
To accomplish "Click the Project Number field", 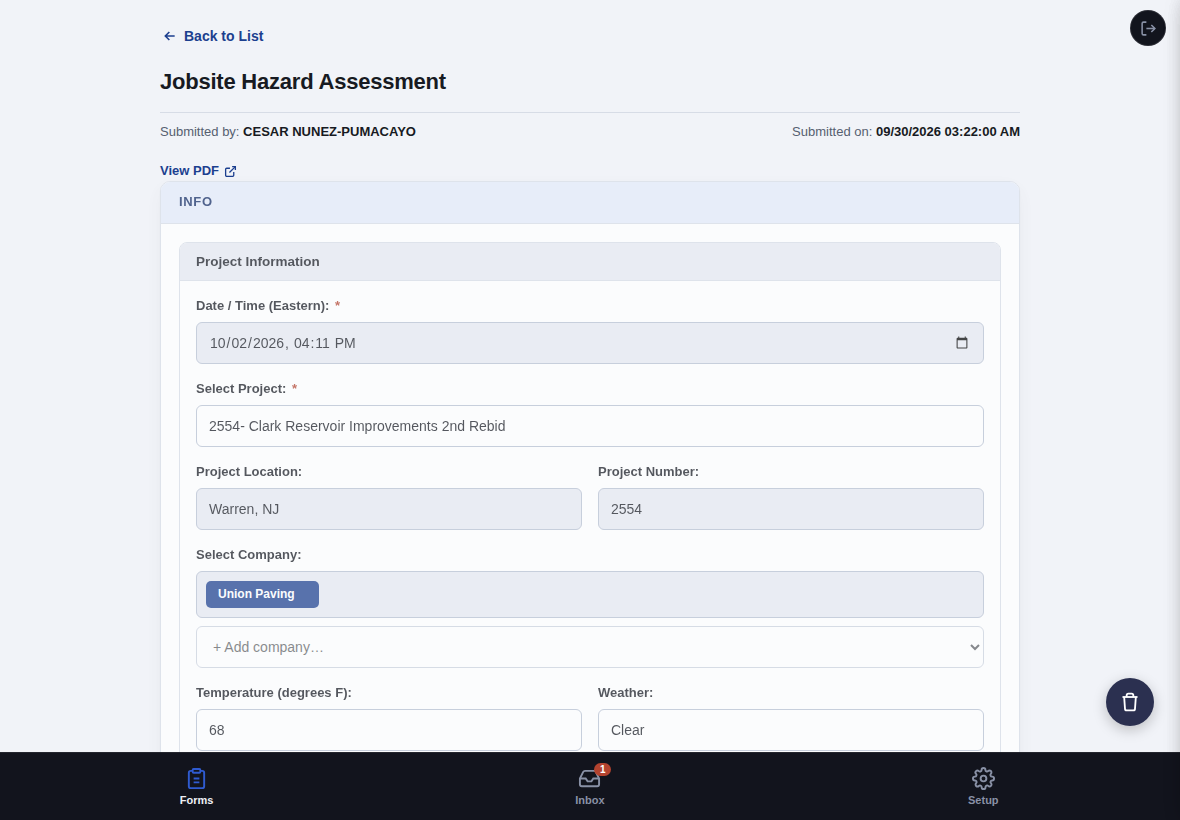I will [791, 509].
